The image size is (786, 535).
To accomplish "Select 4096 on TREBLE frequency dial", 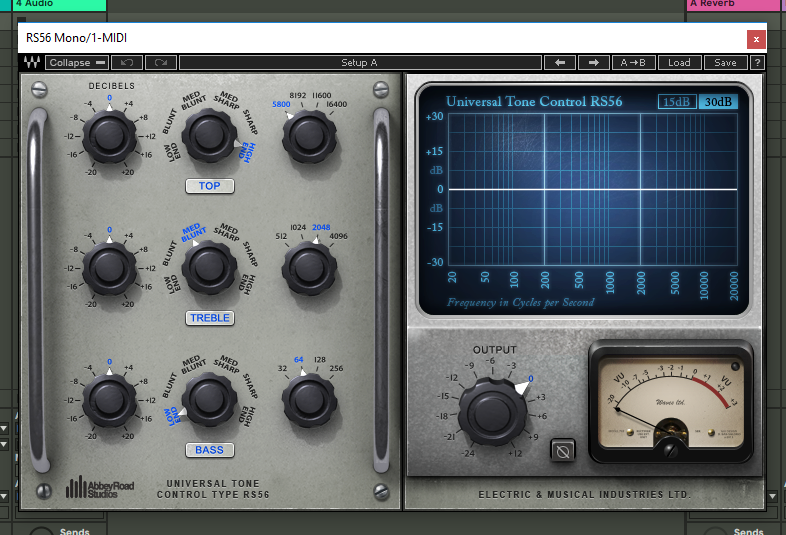I will click(x=338, y=236).
